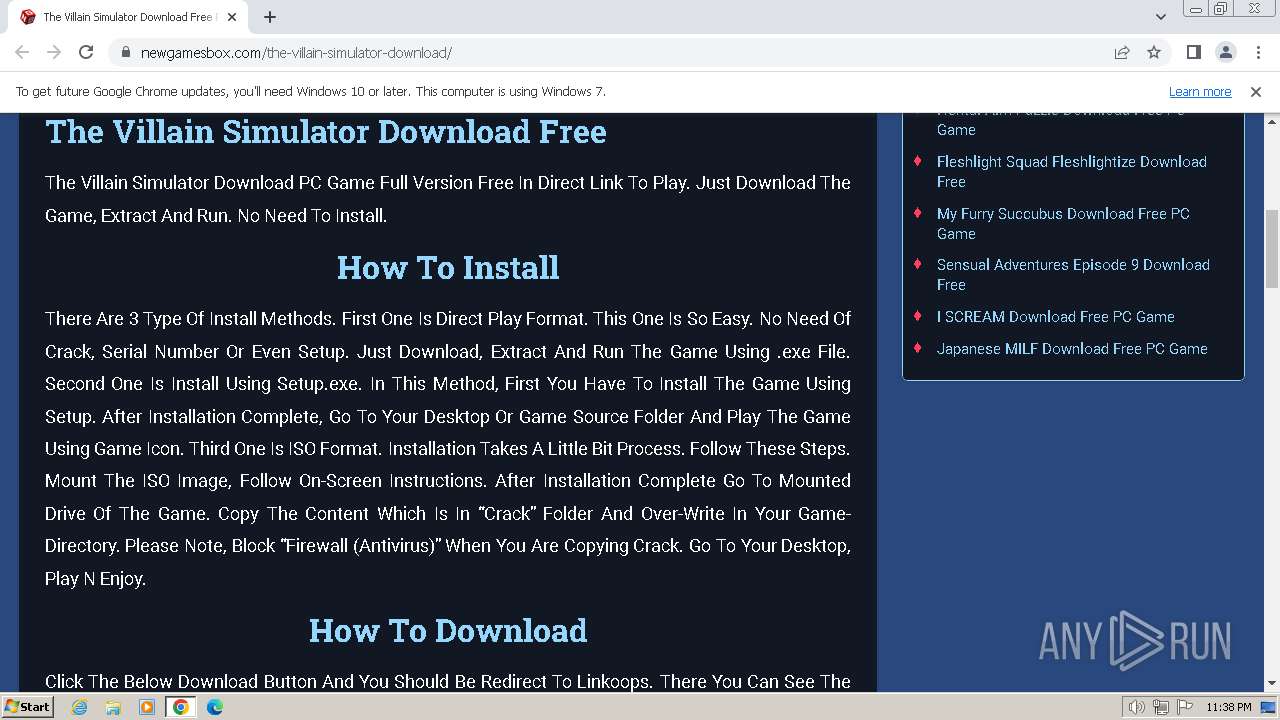Open I SCREAM Download Free PC Game
Viewport: 1280px width, 720px height.
(1055, 316)
